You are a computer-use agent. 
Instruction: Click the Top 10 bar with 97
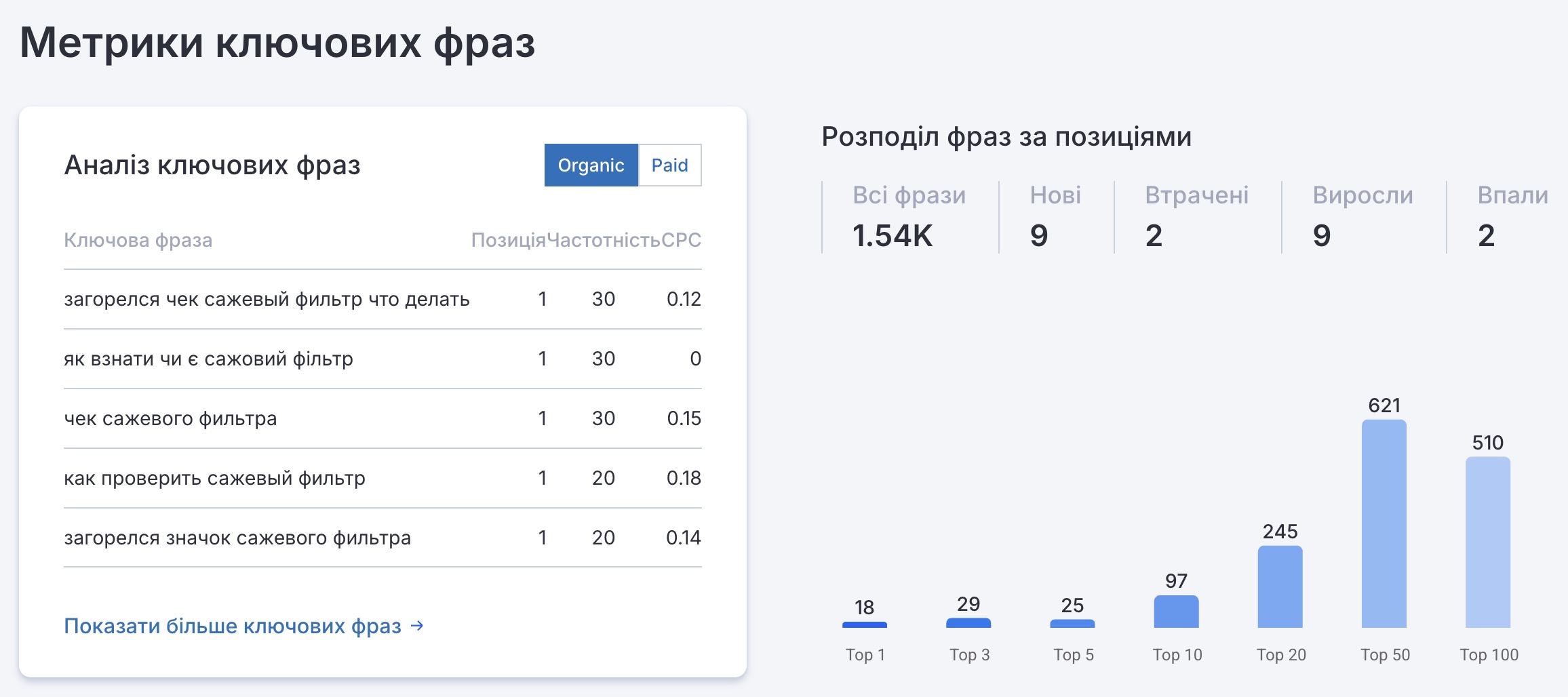click(x=1176, y=612)
